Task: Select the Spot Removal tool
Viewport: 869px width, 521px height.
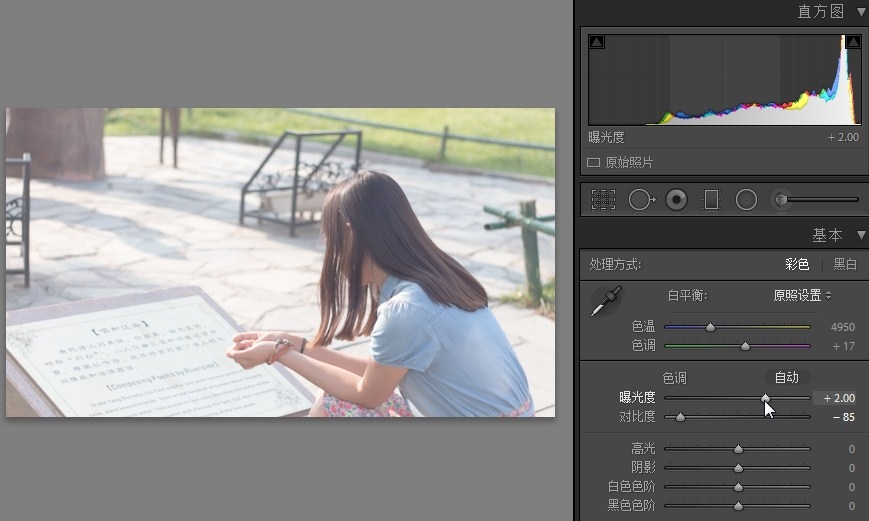Action: [x=640, y=200]
